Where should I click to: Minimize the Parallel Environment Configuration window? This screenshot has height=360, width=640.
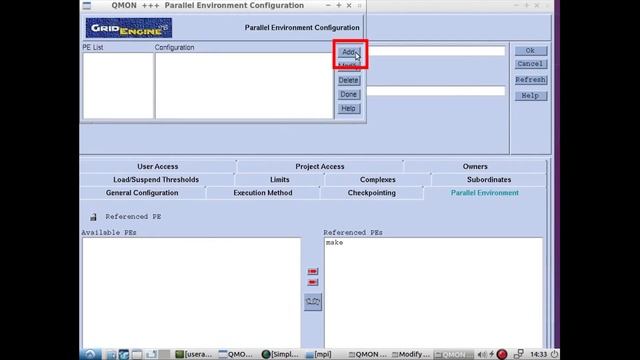point(328,6)
